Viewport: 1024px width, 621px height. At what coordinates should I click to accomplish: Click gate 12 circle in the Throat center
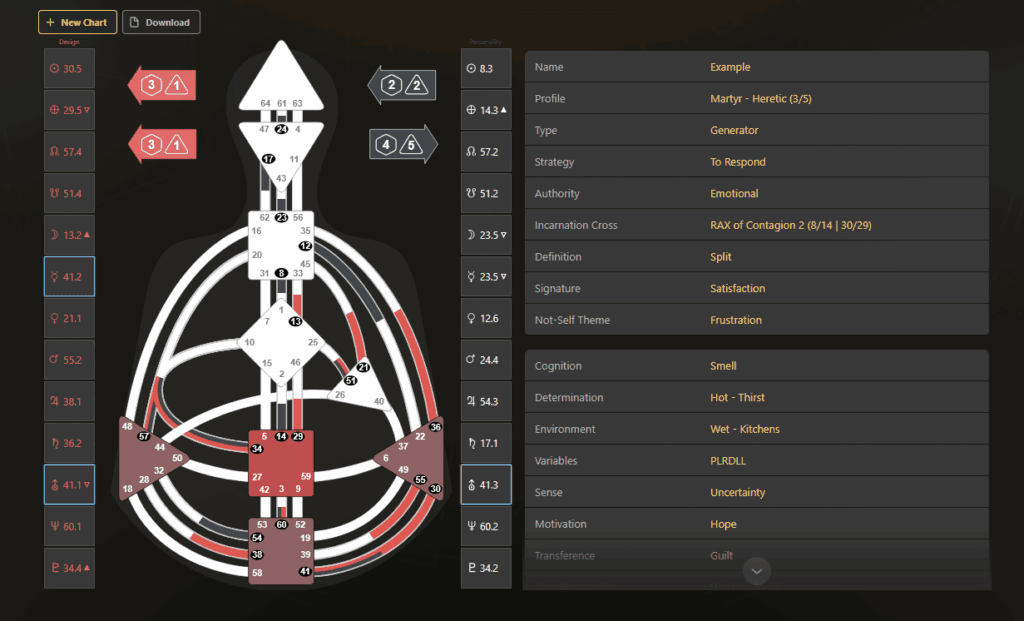pos(305,246)
